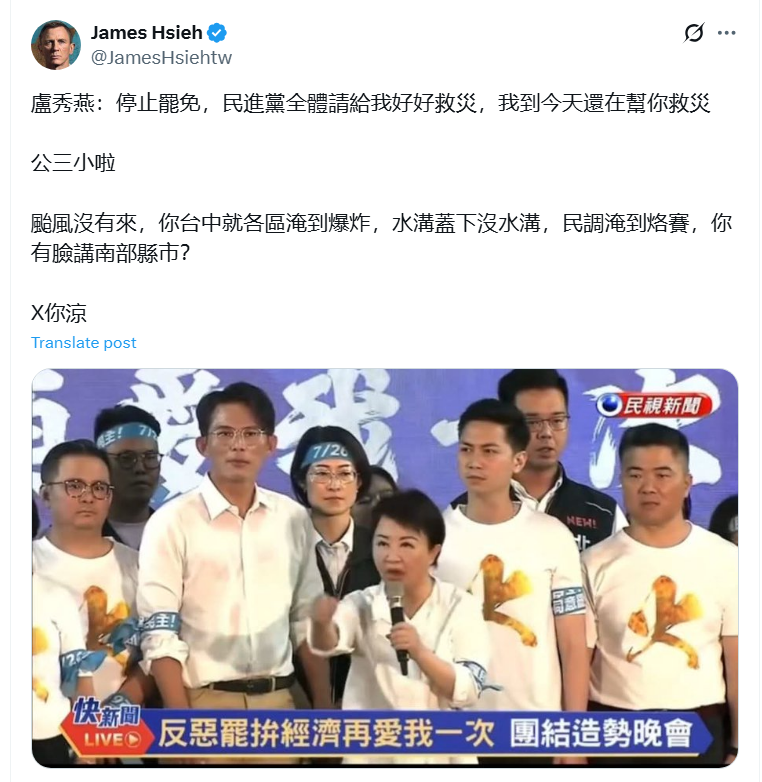
Task: Click the tweet line 公三小啦
Action: tap(73, 163)
